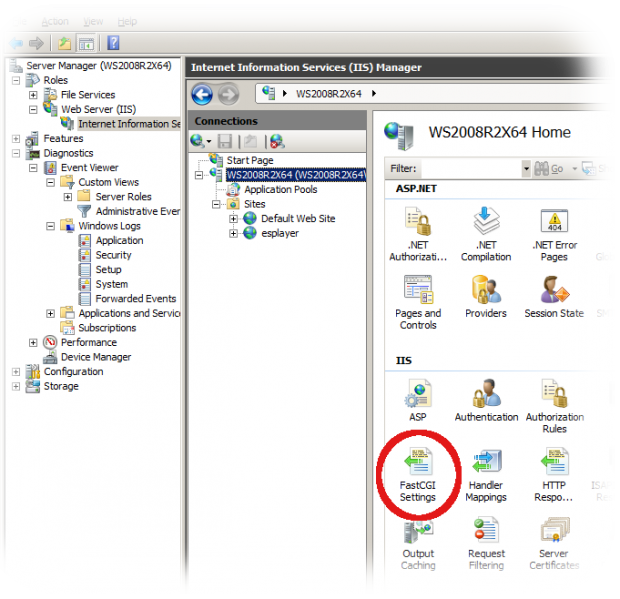
Task: Expand the esplayer site node
Action: coord(234,233)
